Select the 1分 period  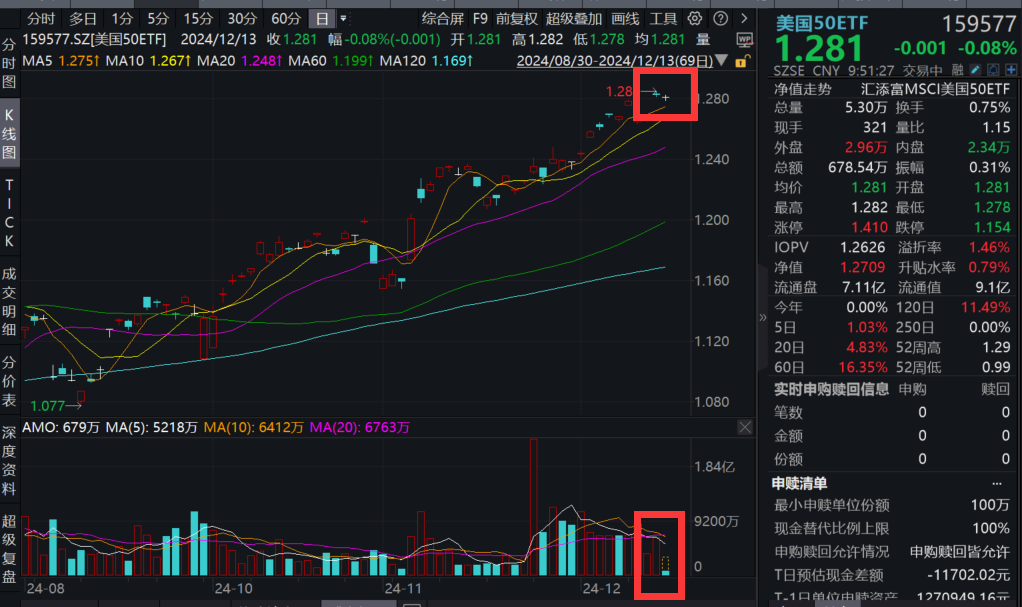(x=122, y=18)
